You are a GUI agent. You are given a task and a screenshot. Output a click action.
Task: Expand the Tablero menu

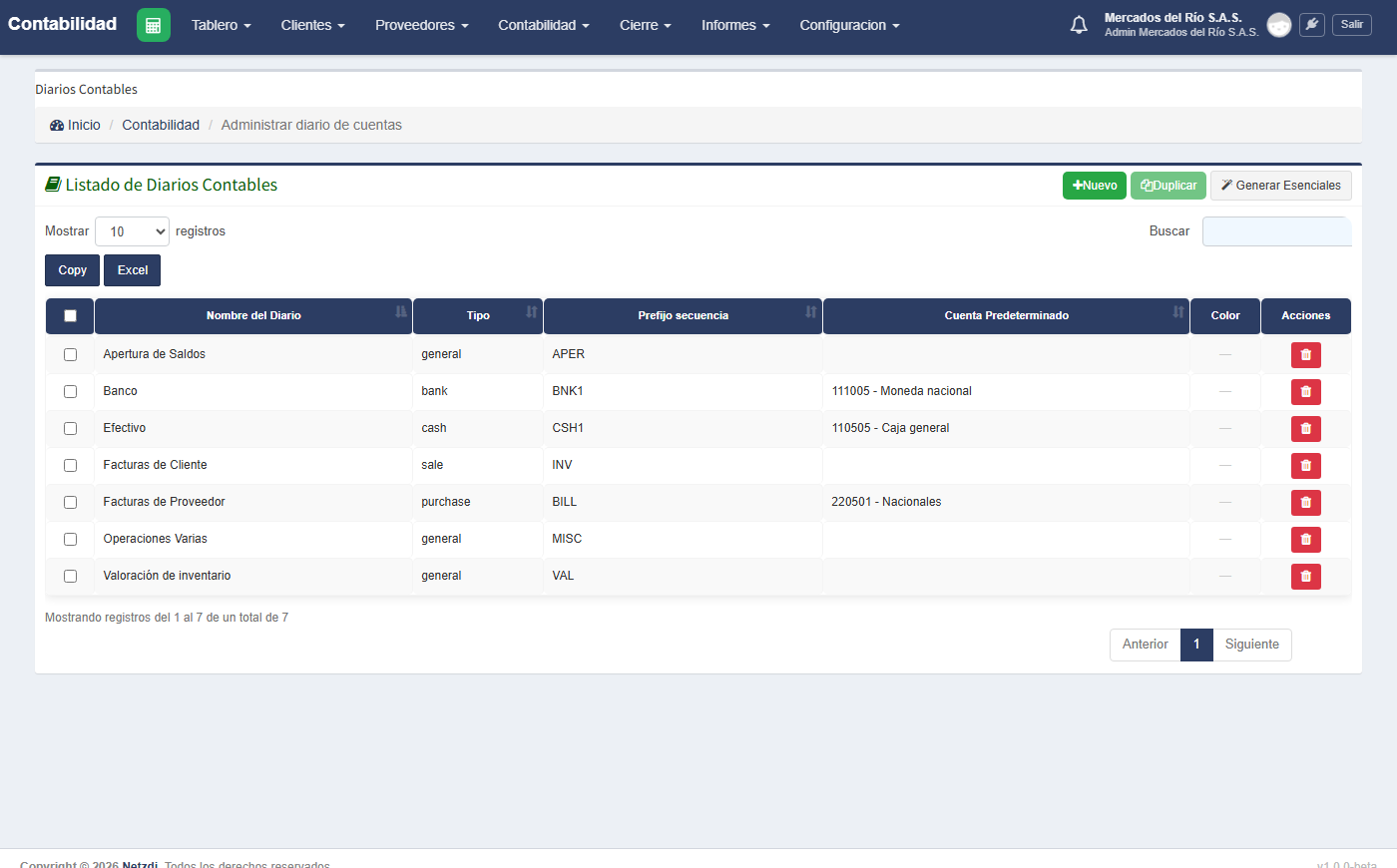coord(221,25)
